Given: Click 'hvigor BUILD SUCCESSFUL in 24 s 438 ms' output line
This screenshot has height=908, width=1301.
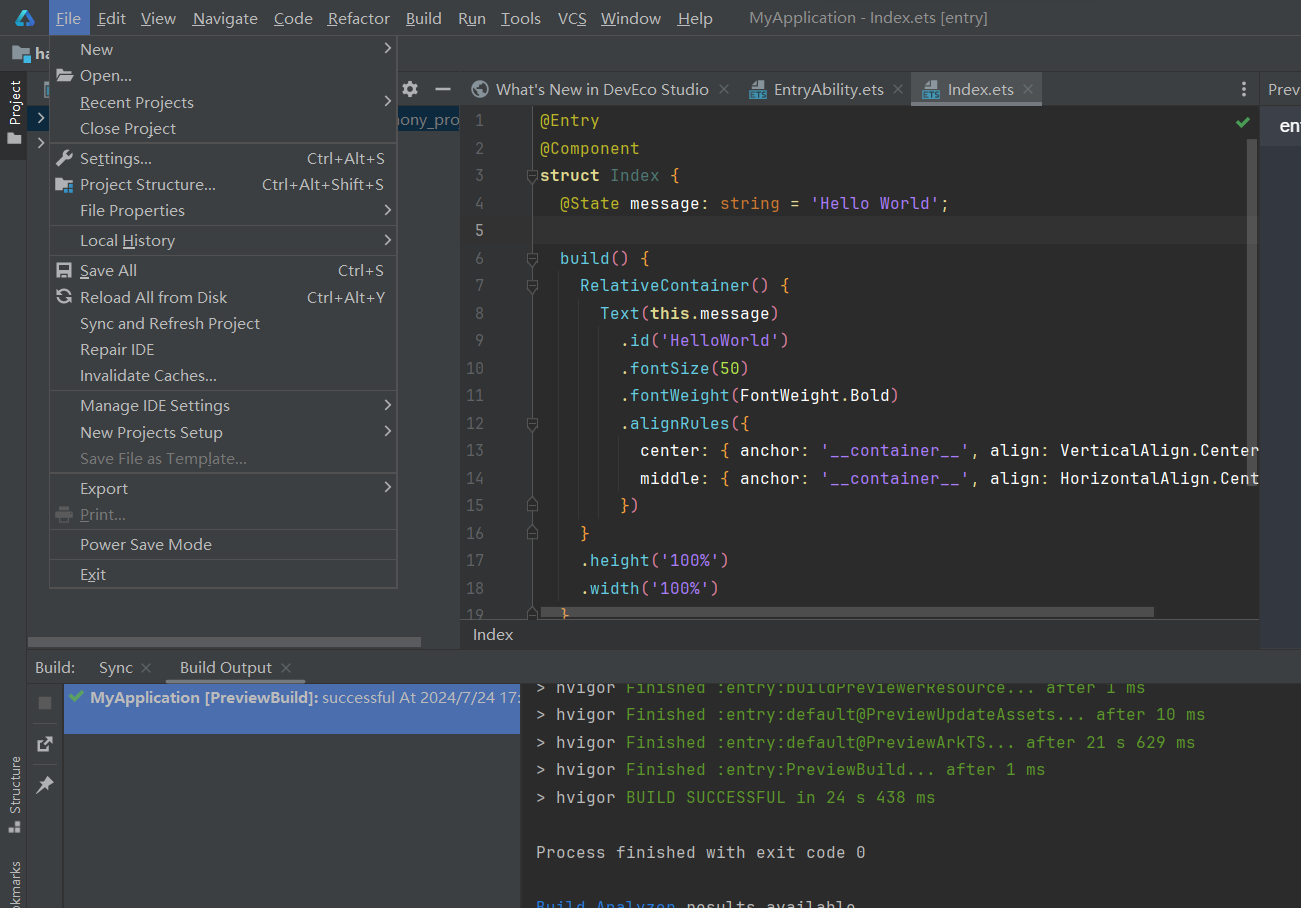Looking at the screenshot, I should click(736, 798).
